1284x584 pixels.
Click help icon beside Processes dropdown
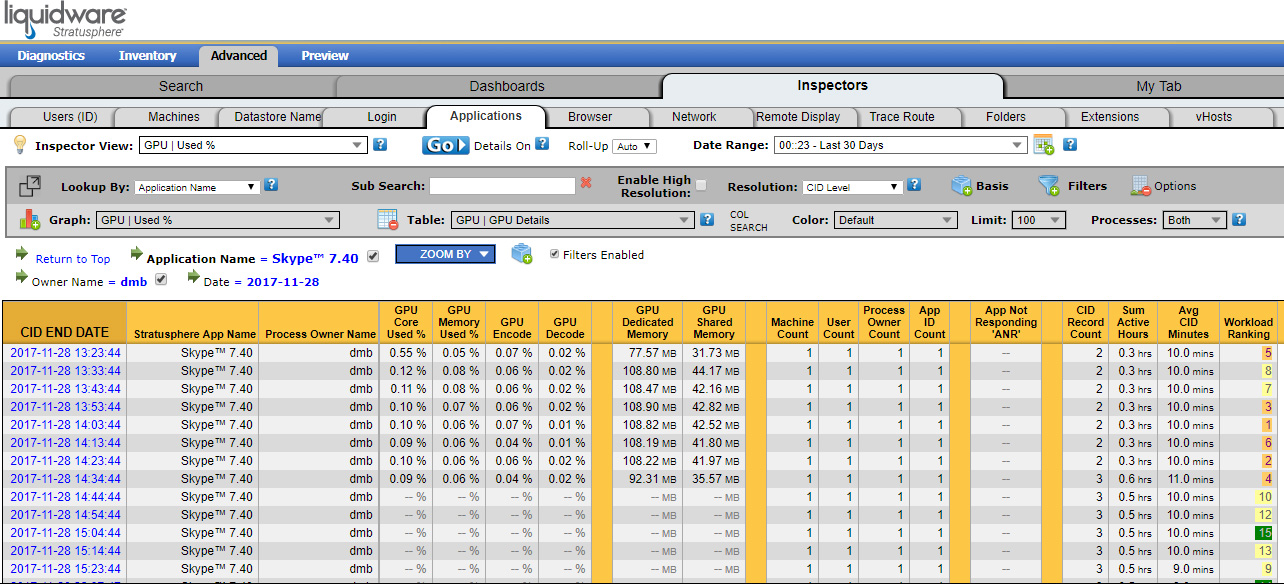[x=1240, y=220]
